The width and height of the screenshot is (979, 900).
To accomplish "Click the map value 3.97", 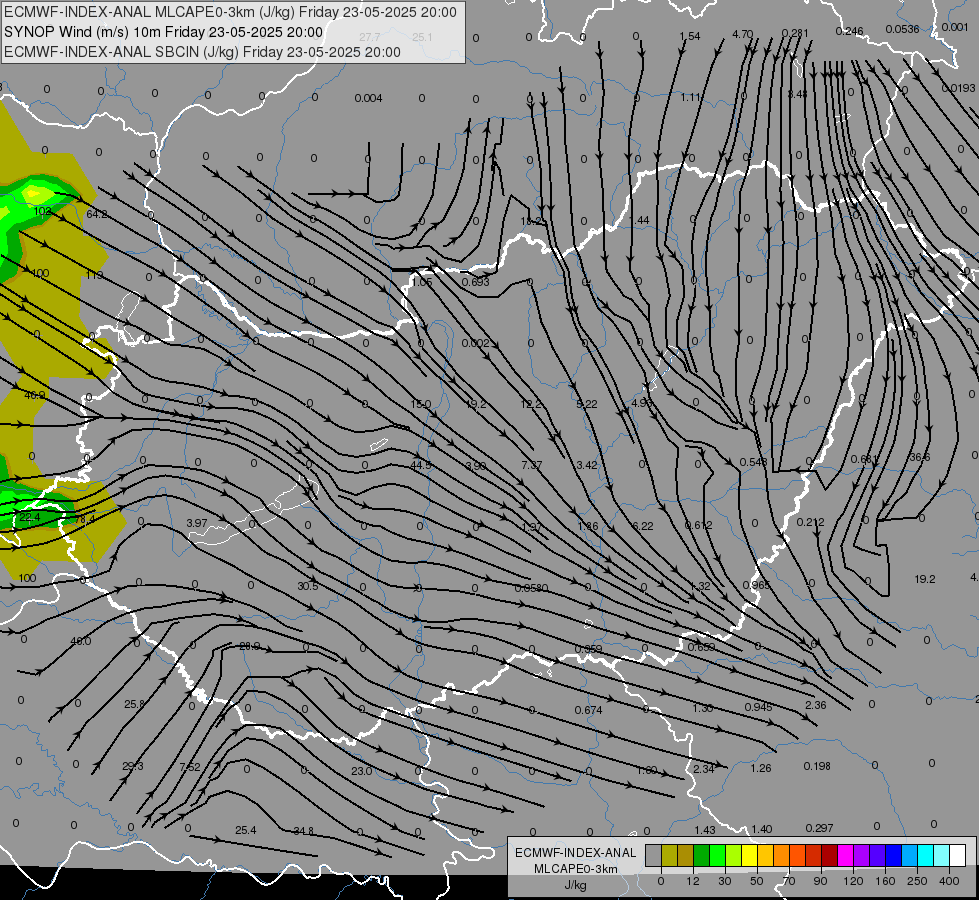I will point(197,523).
